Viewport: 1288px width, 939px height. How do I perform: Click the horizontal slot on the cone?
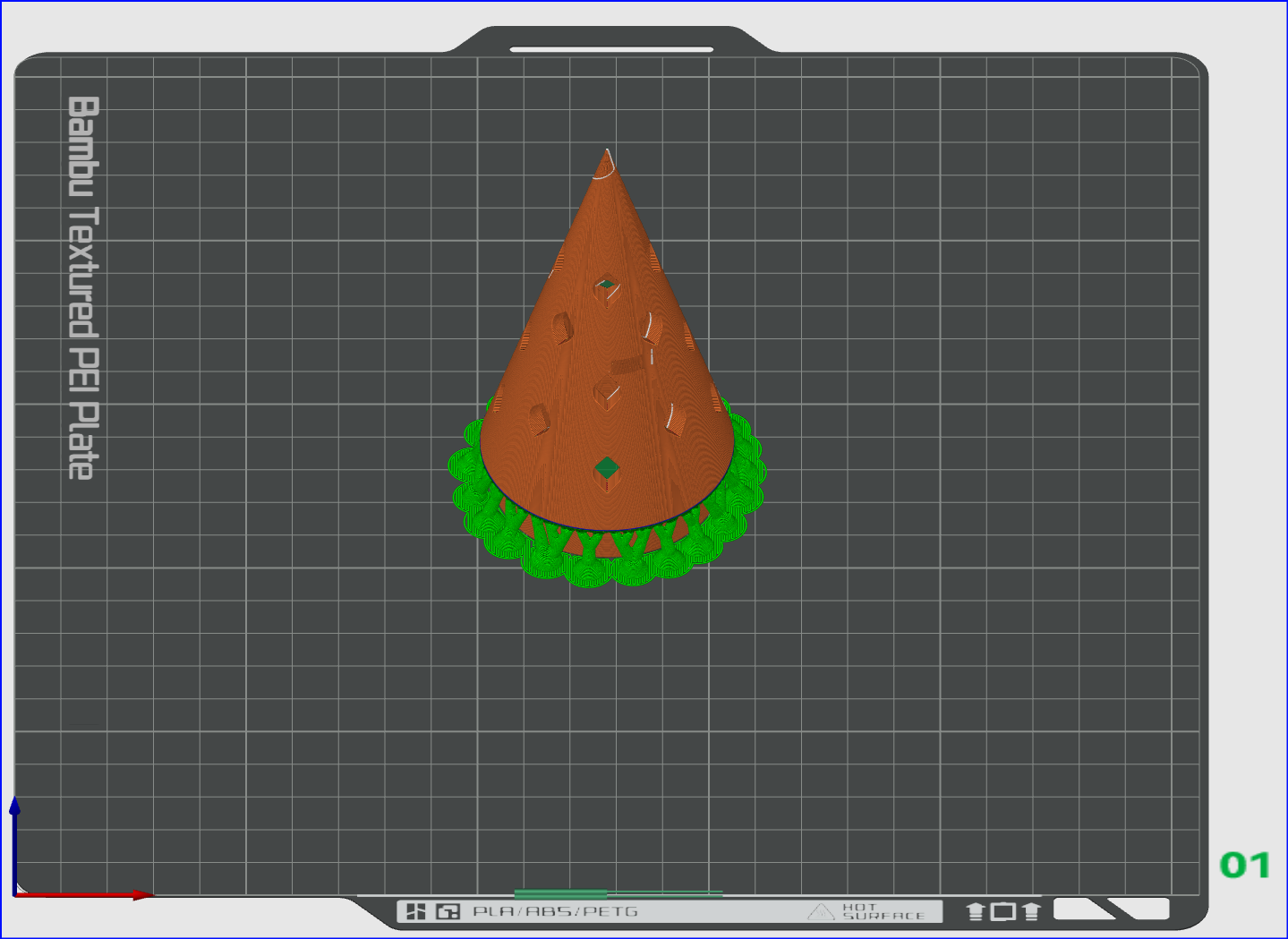pos(631,363)
